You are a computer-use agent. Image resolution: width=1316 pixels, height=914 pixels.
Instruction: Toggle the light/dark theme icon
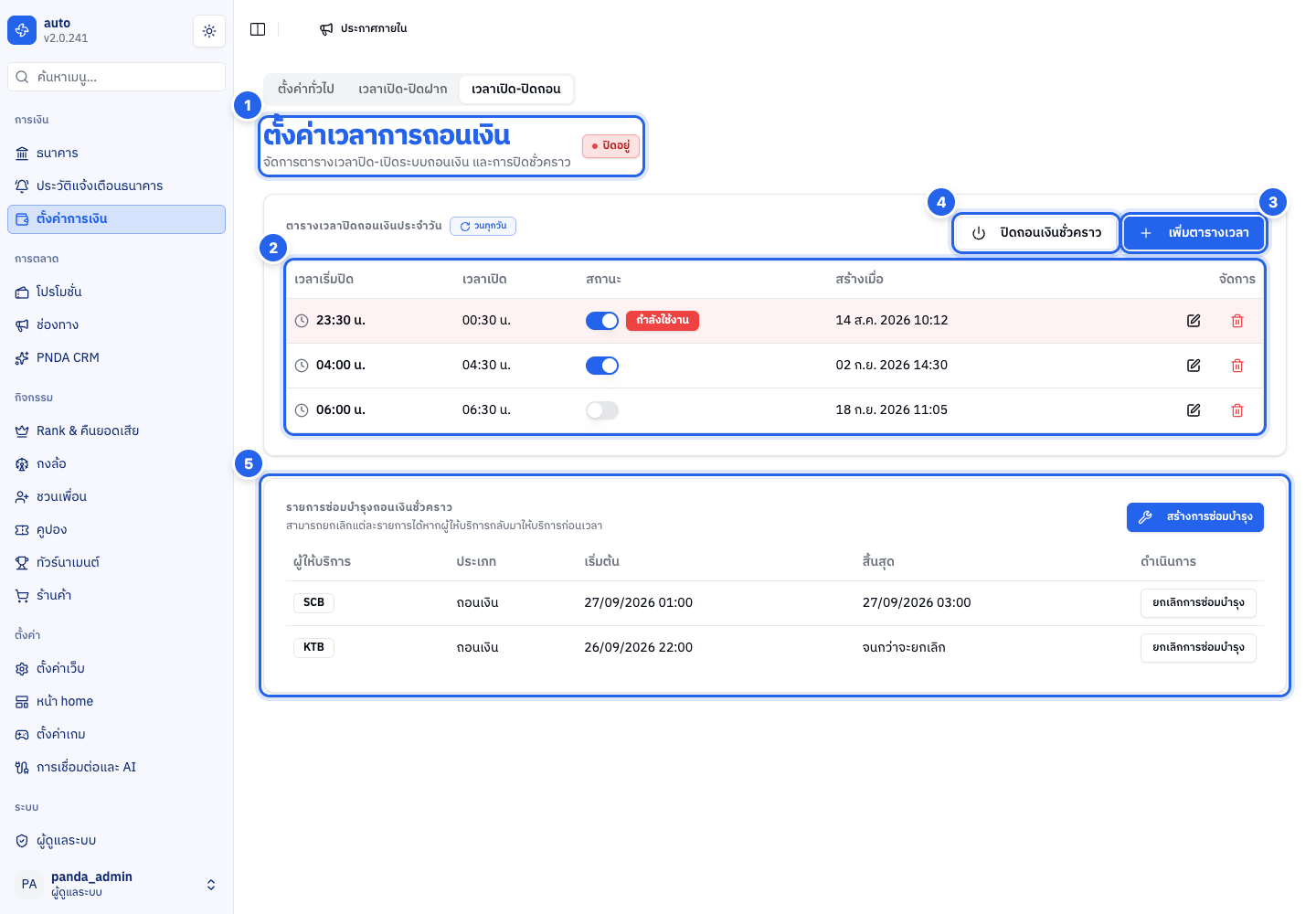[209, 31]
